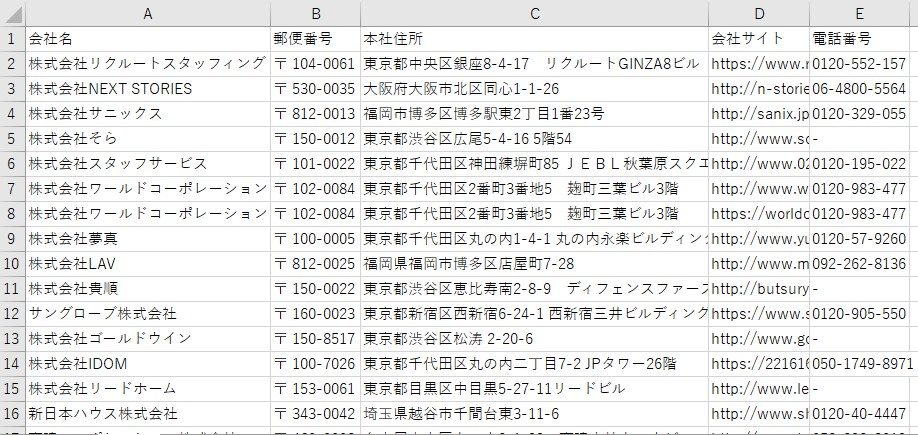Select phone number 0120-57-9260
Screen dimensions: 918x435
coord(859,239)
